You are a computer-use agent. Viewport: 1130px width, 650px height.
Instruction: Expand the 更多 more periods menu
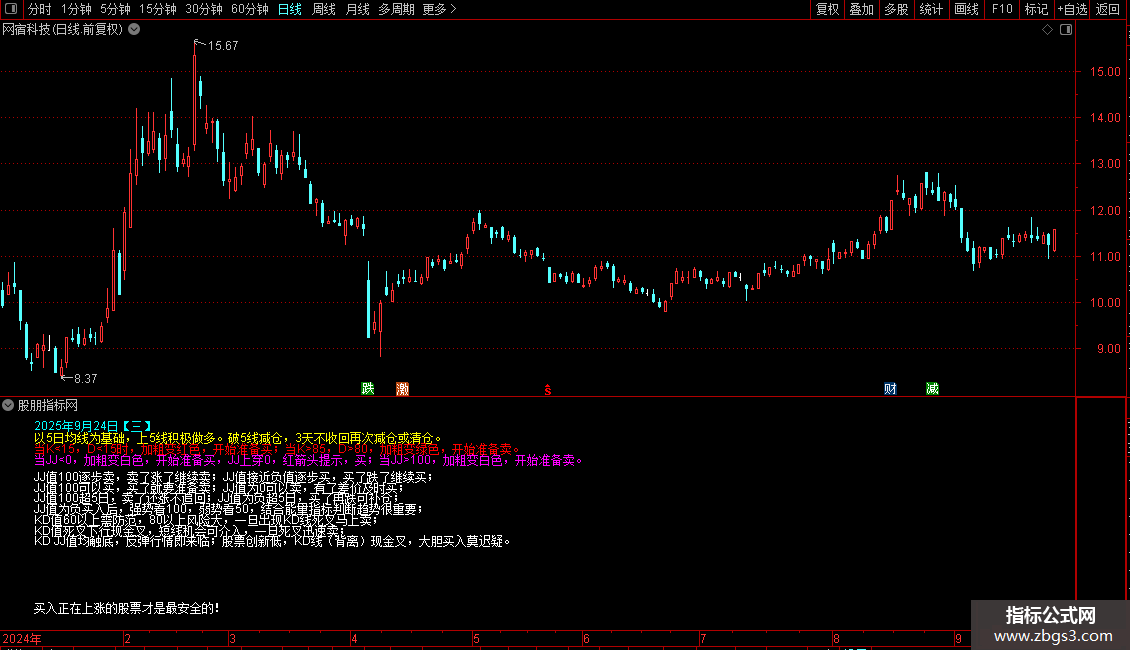coord(439,9)
